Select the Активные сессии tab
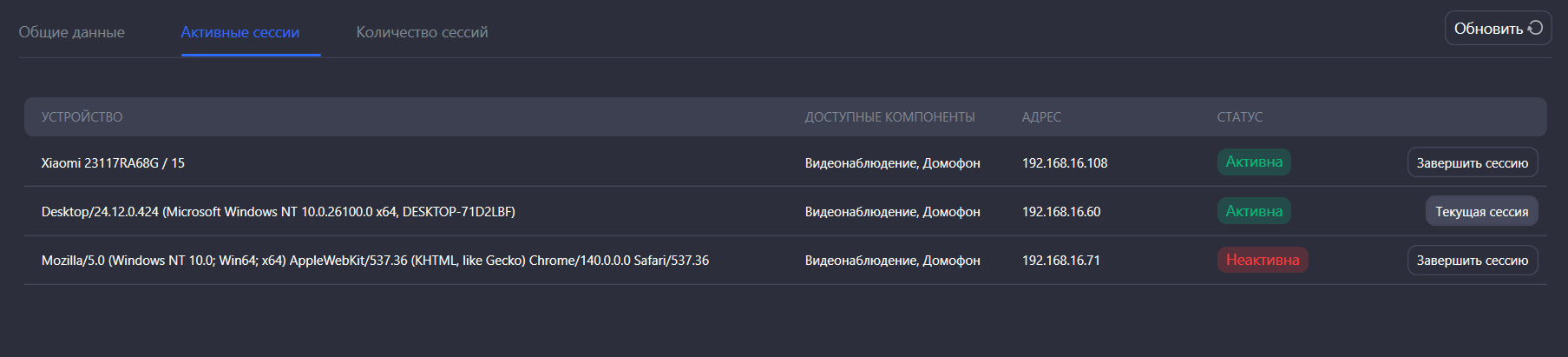Screen dimensions: 1568x357 click(x=239, y=32)
